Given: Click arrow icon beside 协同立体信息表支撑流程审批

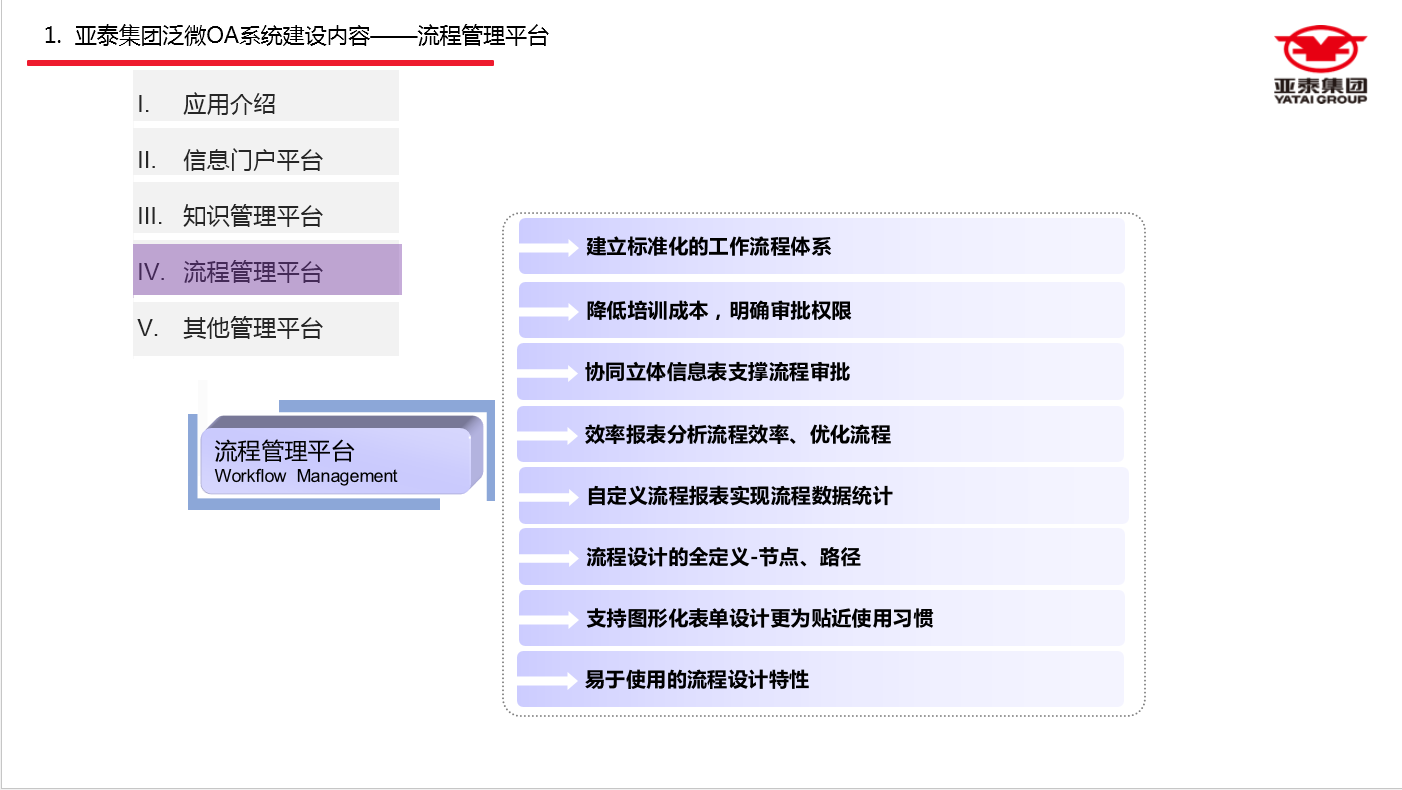Looking at the screenshot, I should 548,373.
